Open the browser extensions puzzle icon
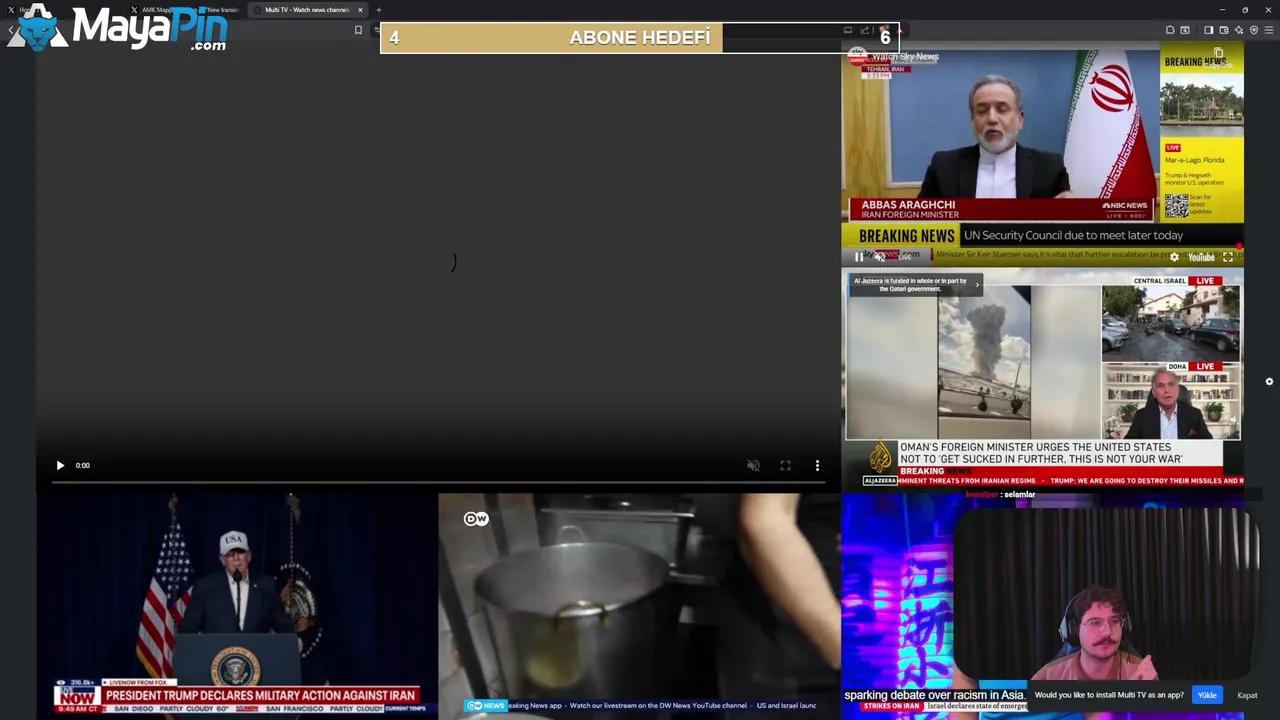This screenshot has width=1280, height=720. click(x=1170, y=30)
